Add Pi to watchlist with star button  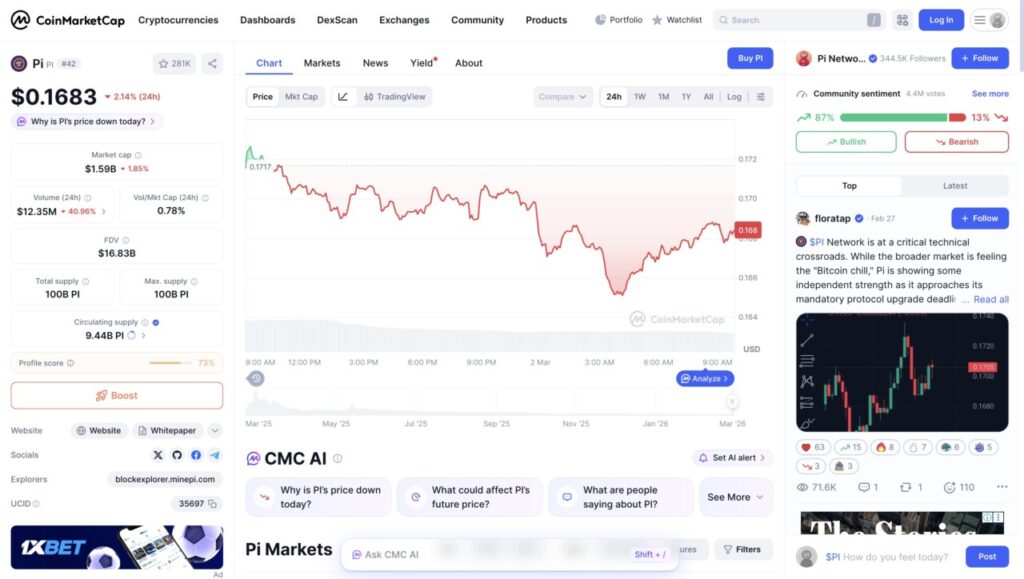pyautogui.click(x=175, y=64)
